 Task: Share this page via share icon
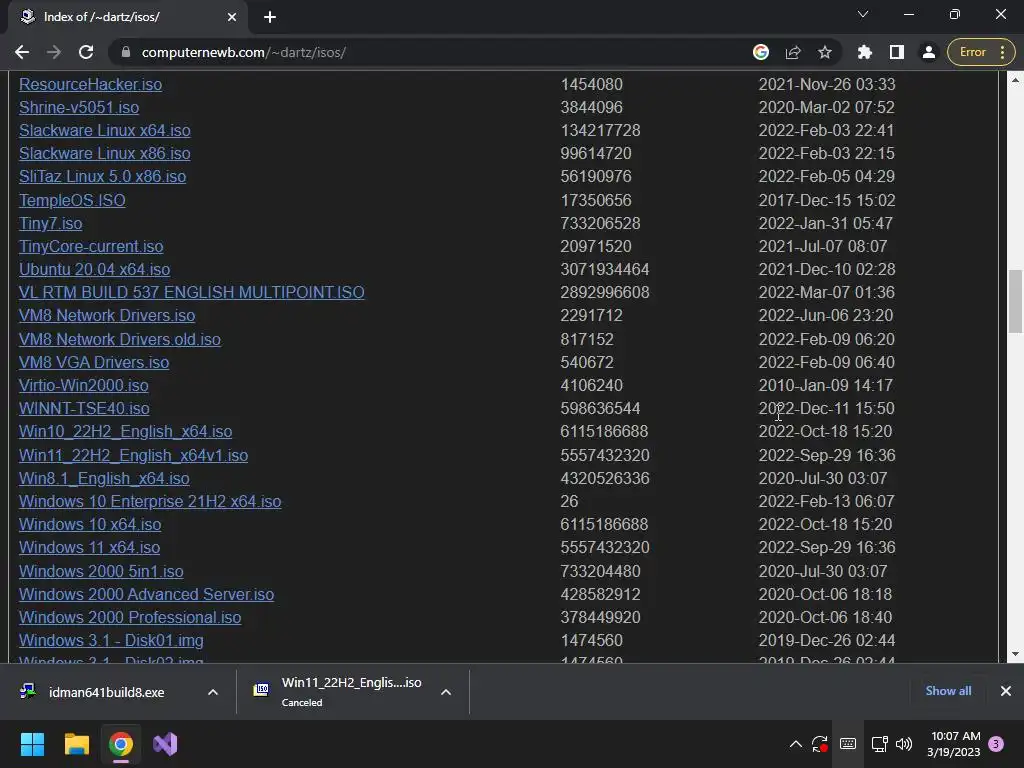[x=793, y=52]
